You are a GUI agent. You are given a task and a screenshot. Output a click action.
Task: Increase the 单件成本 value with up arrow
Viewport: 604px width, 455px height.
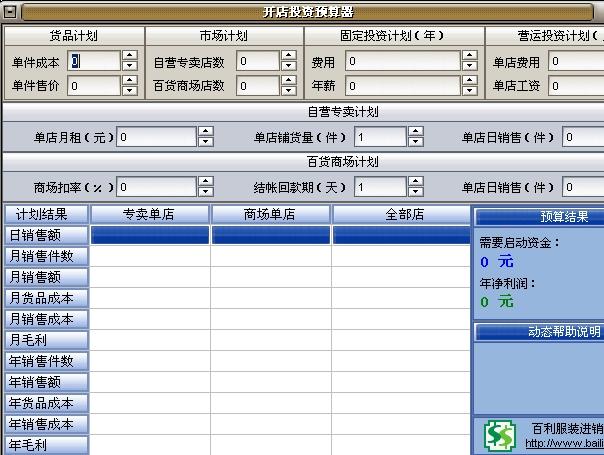click(129, 57)
